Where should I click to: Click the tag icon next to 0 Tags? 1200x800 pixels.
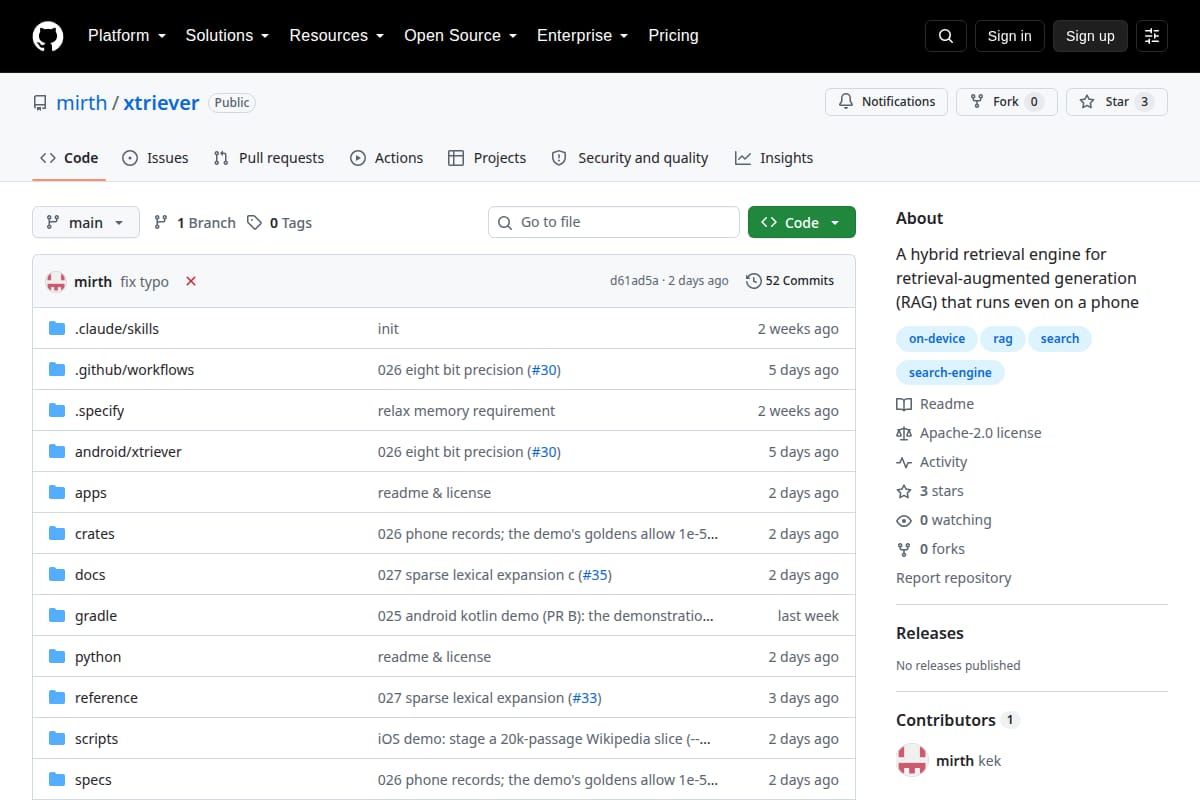[255, 222]
